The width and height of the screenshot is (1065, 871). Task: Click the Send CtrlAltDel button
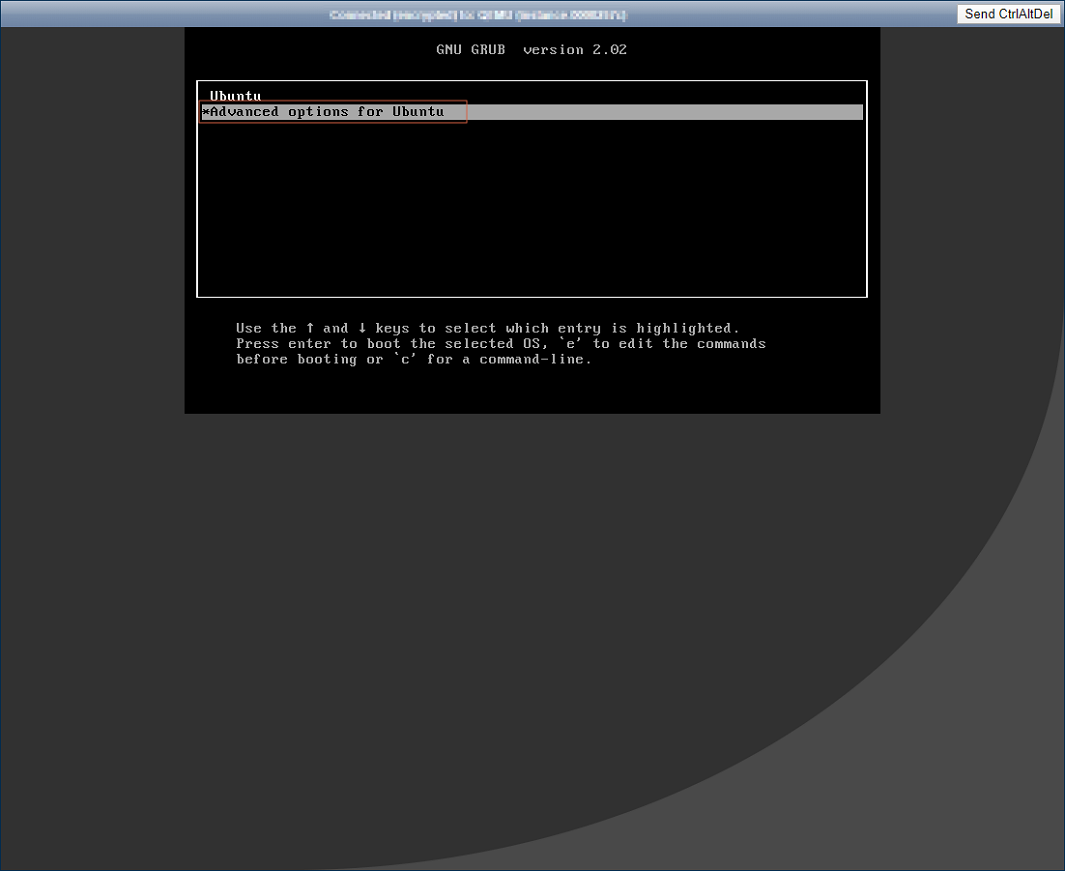pyautogui.click(x=1009, y=14)
